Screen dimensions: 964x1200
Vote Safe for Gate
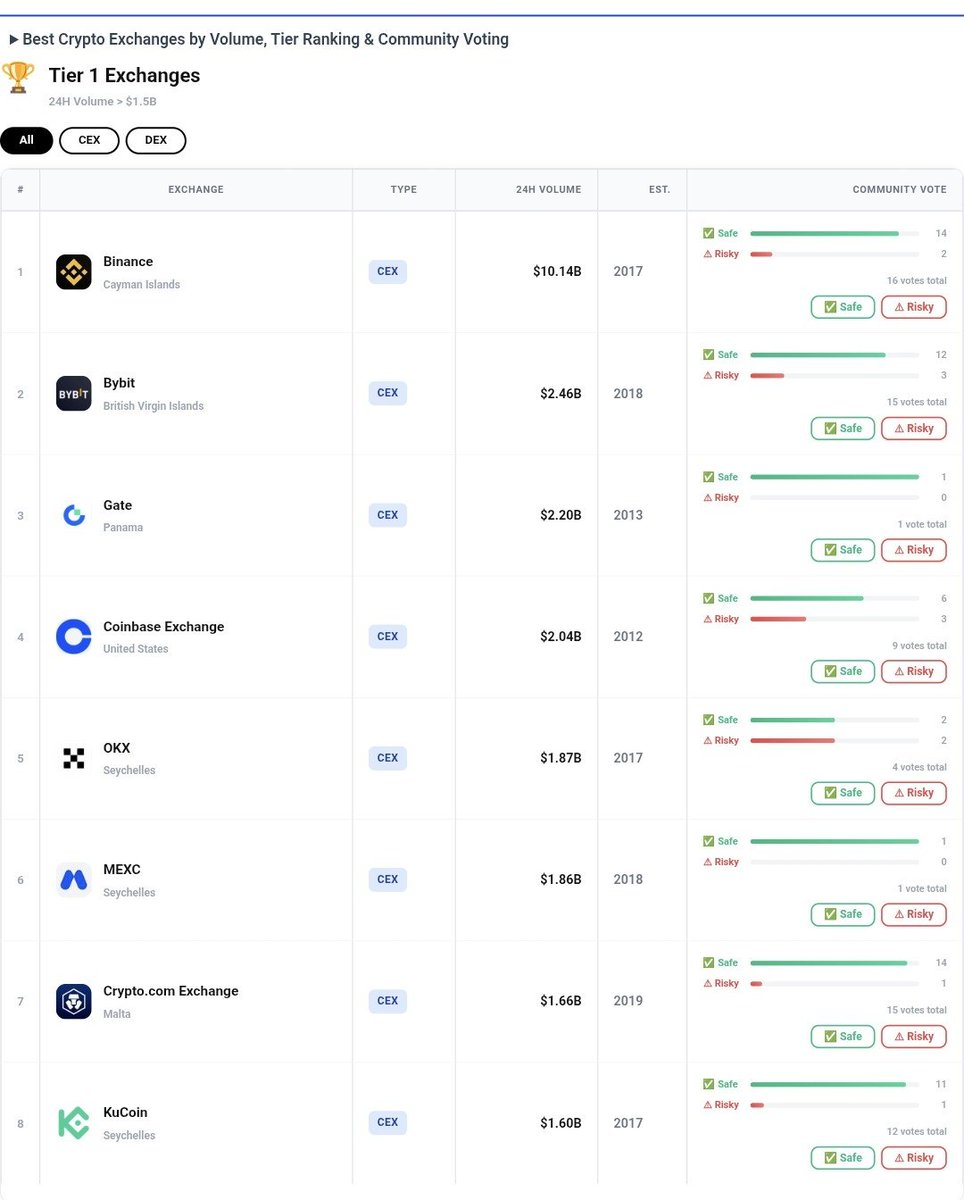(x=843, y=550)
